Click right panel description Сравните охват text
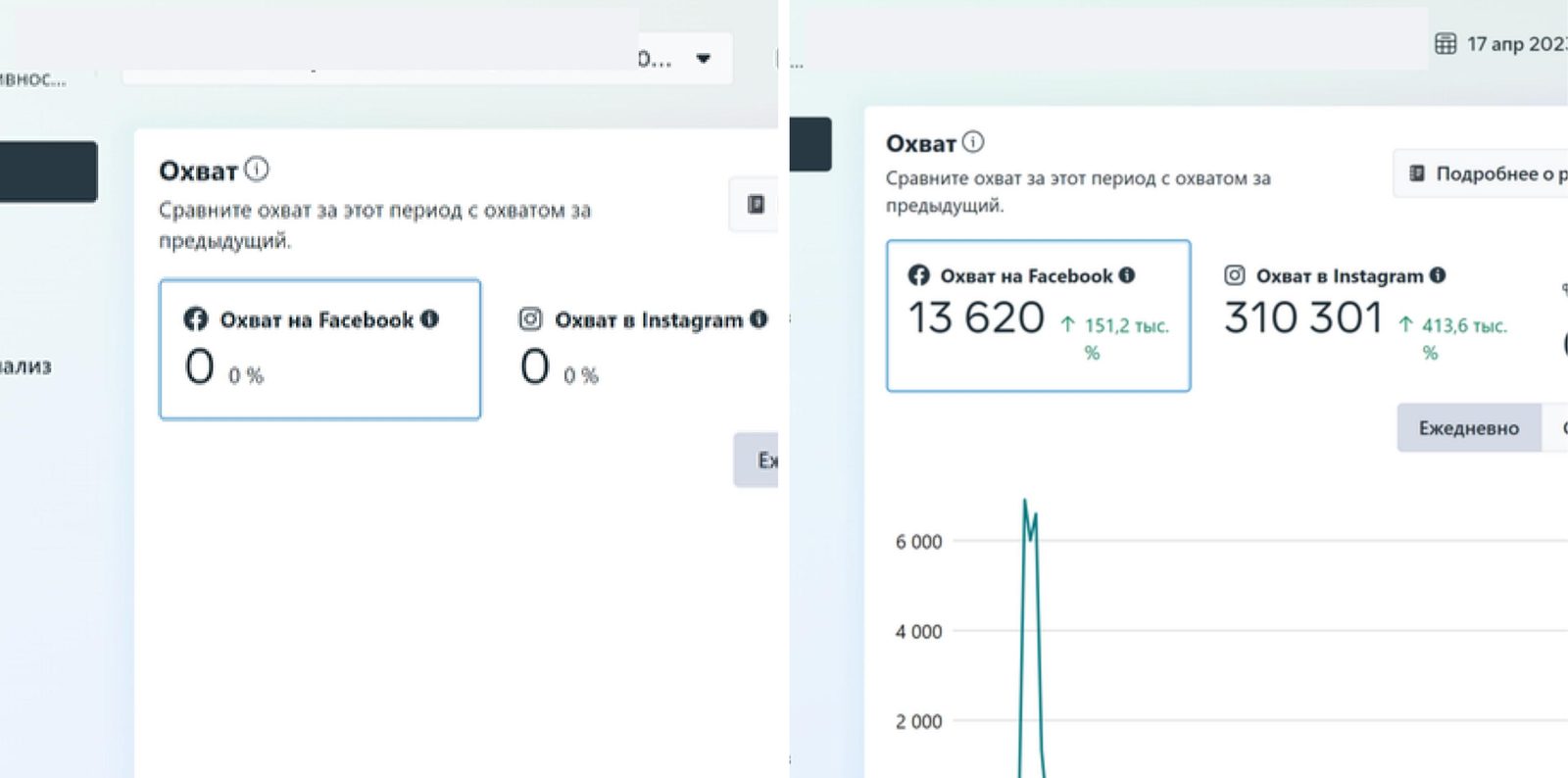 pos(1078,191)
